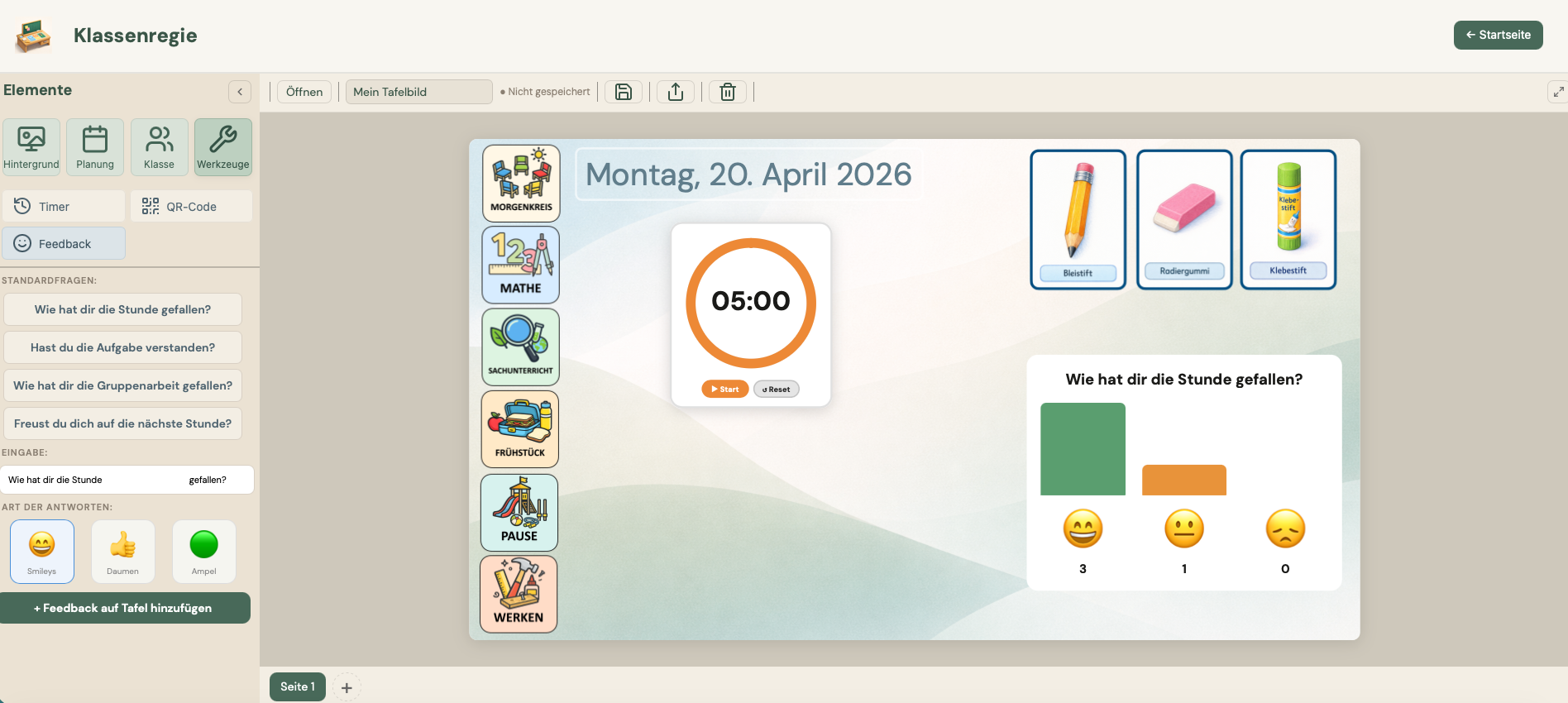1568x703 pixels.
Task: Switch to Seite 1 page tab
Action: [x=298, y=686]
